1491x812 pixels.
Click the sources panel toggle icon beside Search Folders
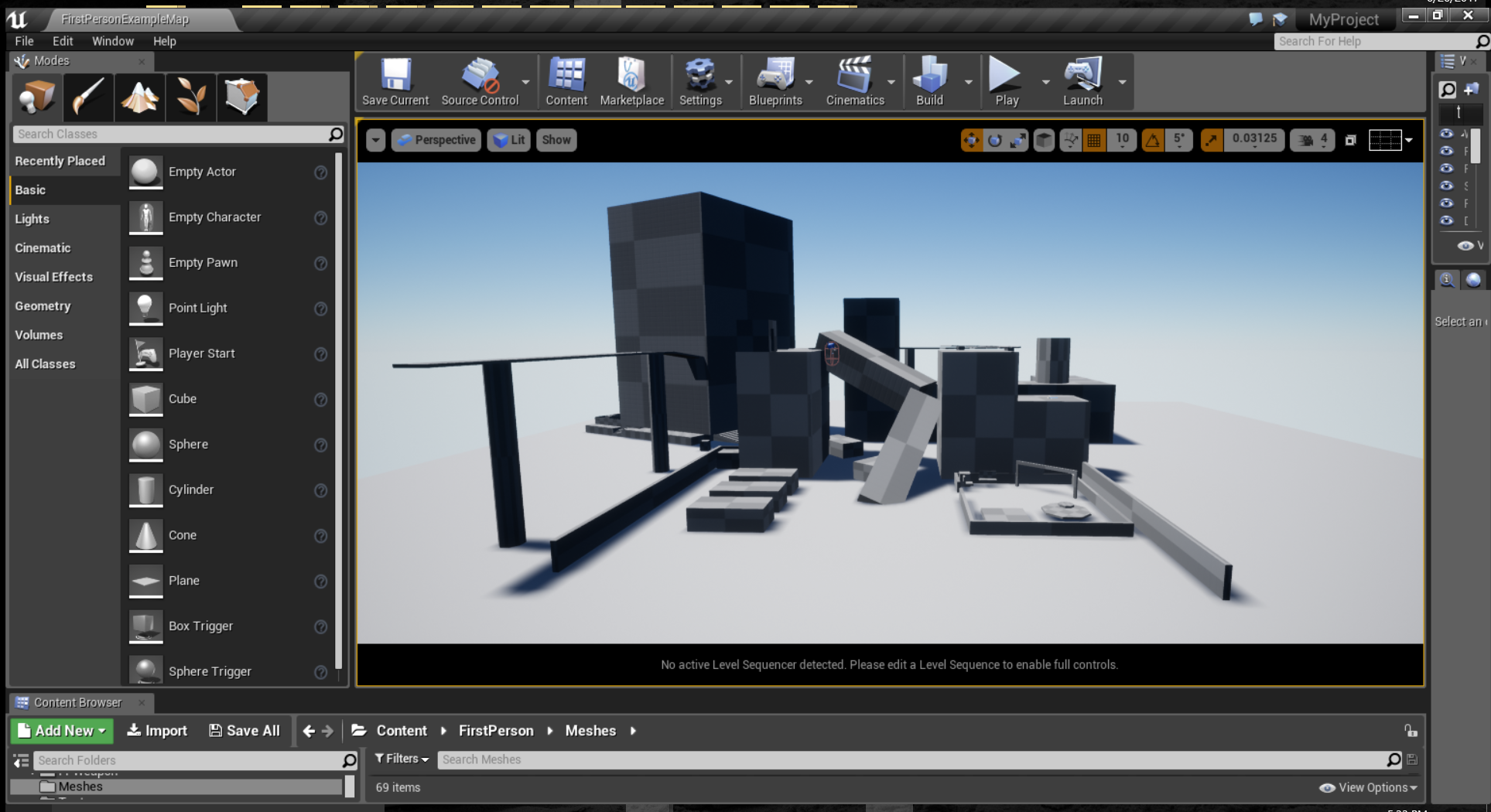click(21, 760)
